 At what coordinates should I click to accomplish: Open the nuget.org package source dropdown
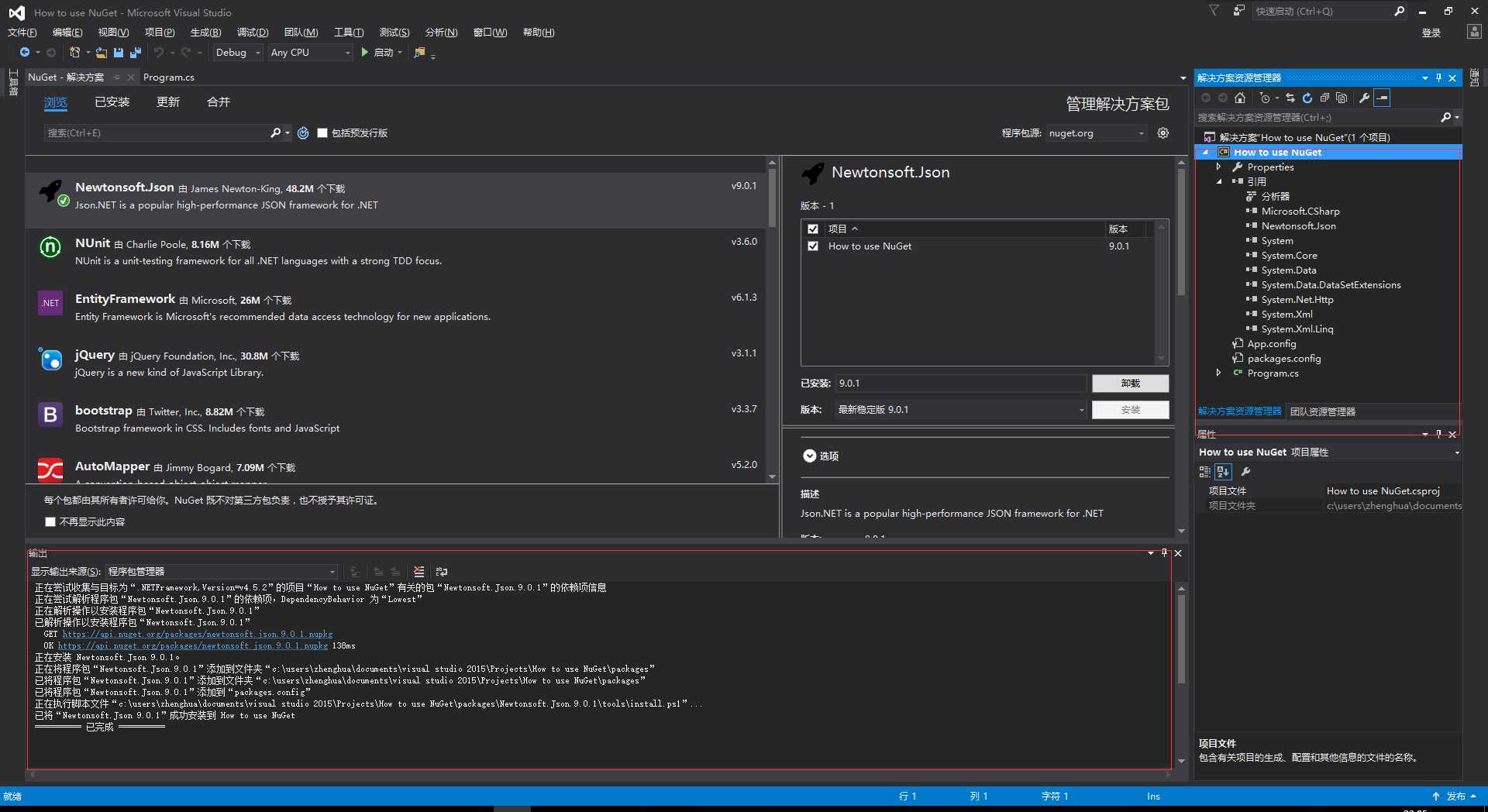[1096, 133]
